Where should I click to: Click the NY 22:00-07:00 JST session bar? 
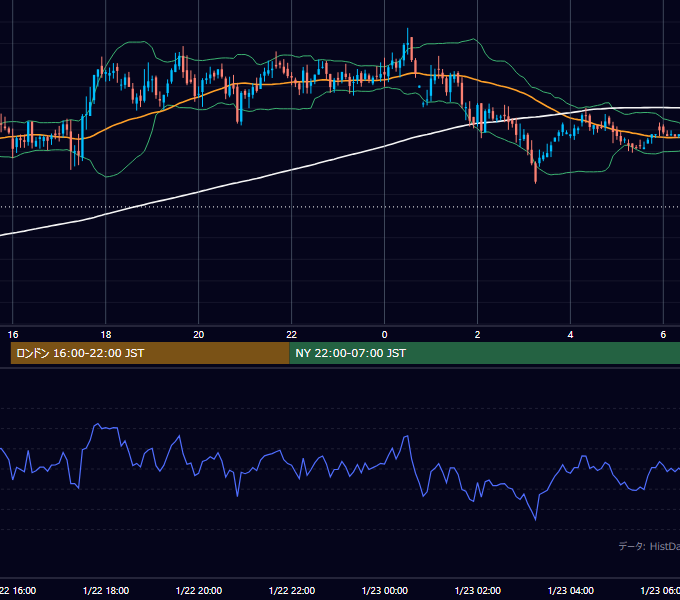(x=484, y=353)
